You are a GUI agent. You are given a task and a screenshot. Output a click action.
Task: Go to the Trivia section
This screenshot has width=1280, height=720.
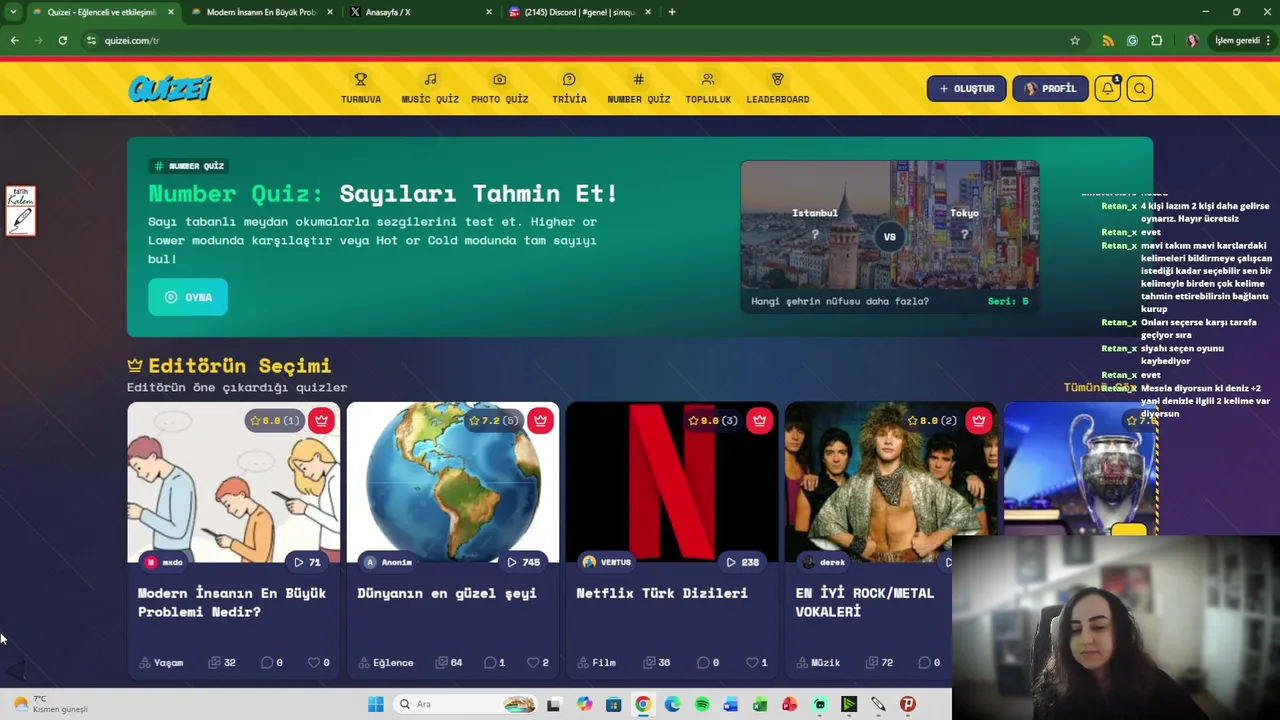click(569, 88)
